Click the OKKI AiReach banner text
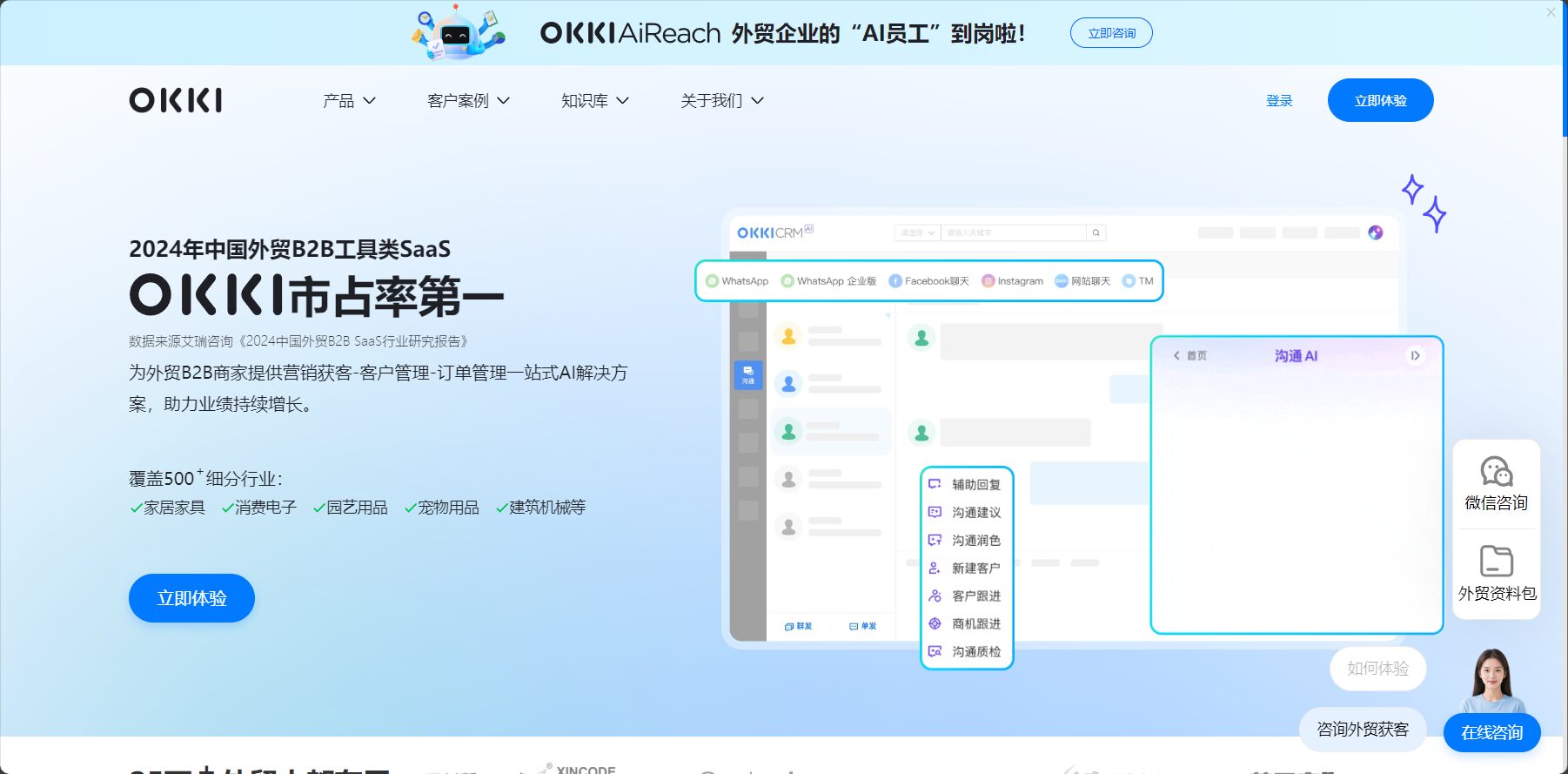This screenshot has height=774, width=1568. point(630,33)
